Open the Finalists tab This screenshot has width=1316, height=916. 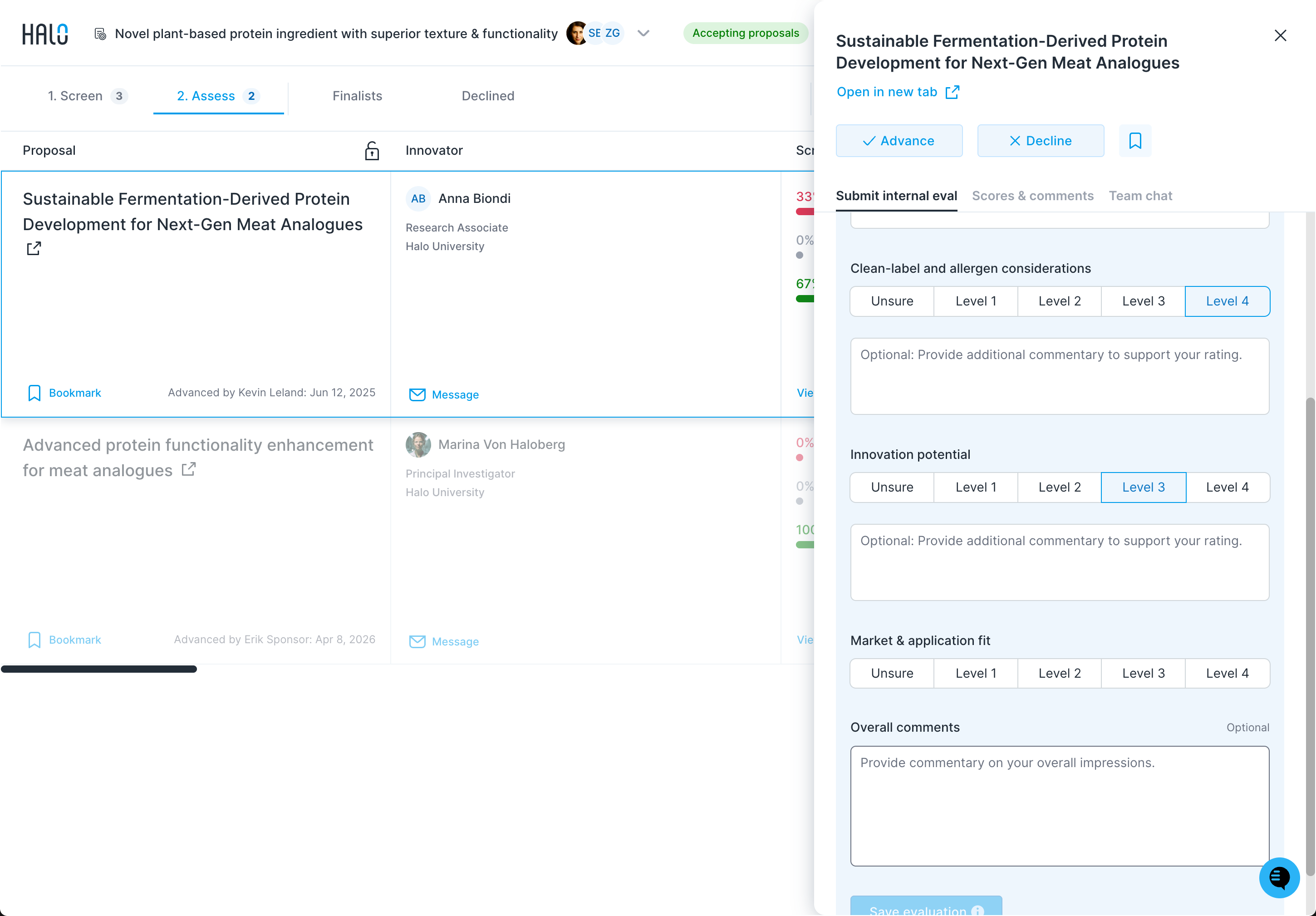pos(357,96)
